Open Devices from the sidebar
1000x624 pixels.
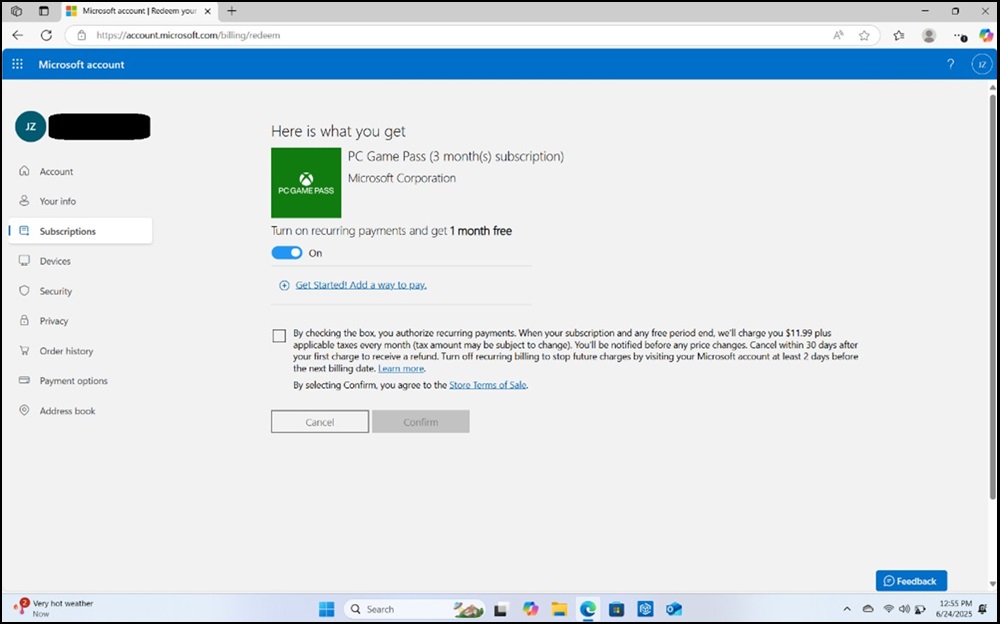[58, 261]
